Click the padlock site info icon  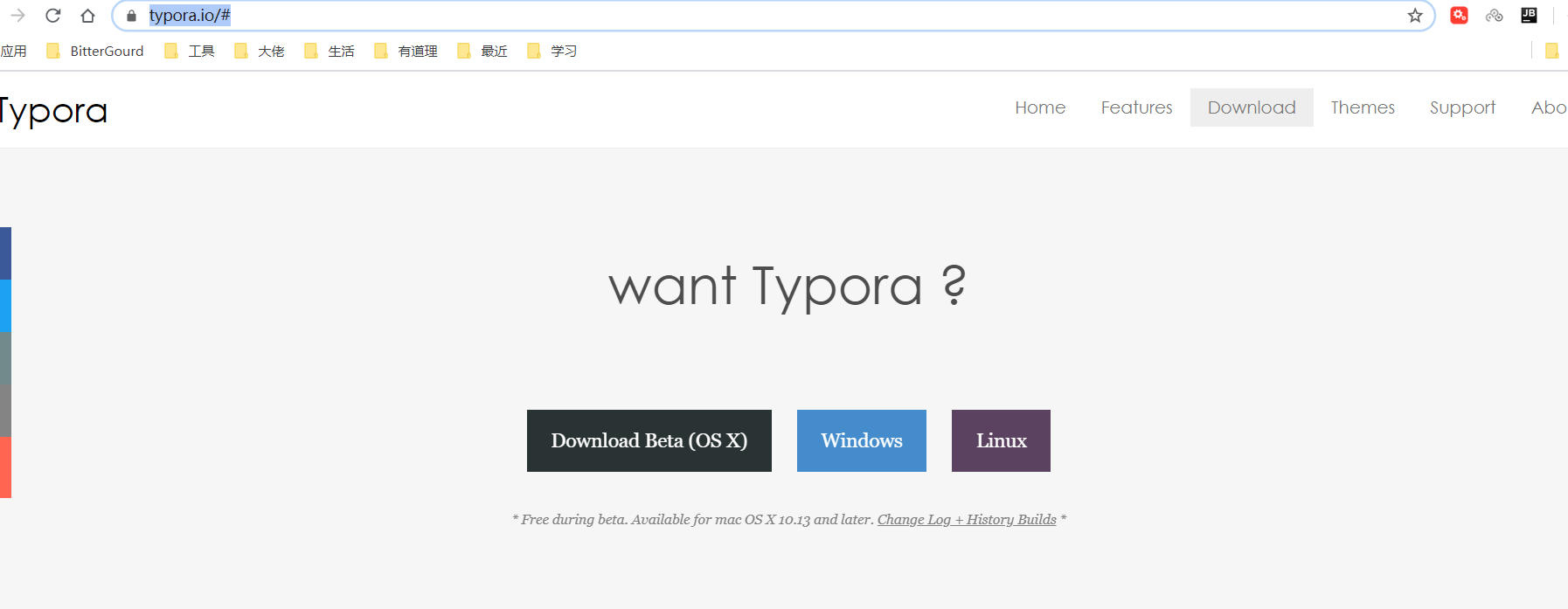(x=132, y=16)
